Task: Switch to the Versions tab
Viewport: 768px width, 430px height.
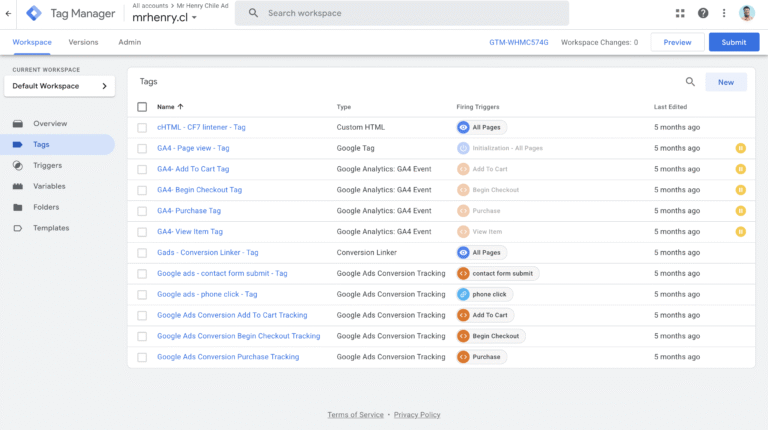Action: (83, 42)
